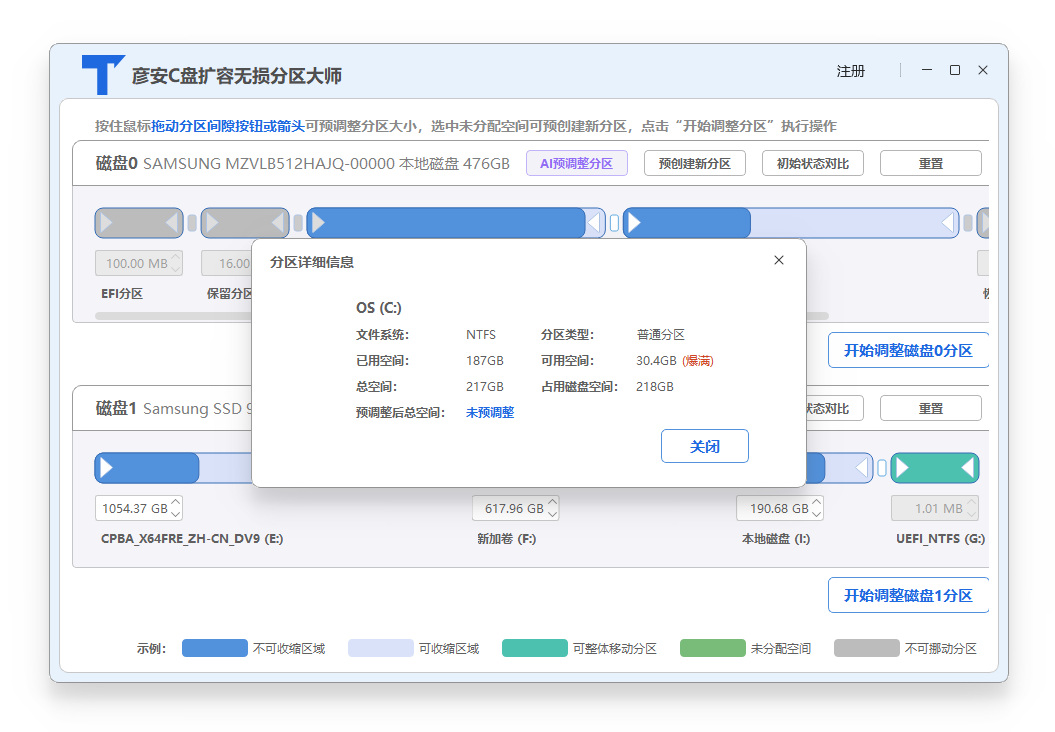Click the CPBA_X64FRE_ZH-CN_DV9 (E:) label
Image resolution: width=1055 pixels, height=732 pixels.
pyautogui.click(x=192, y=538)
